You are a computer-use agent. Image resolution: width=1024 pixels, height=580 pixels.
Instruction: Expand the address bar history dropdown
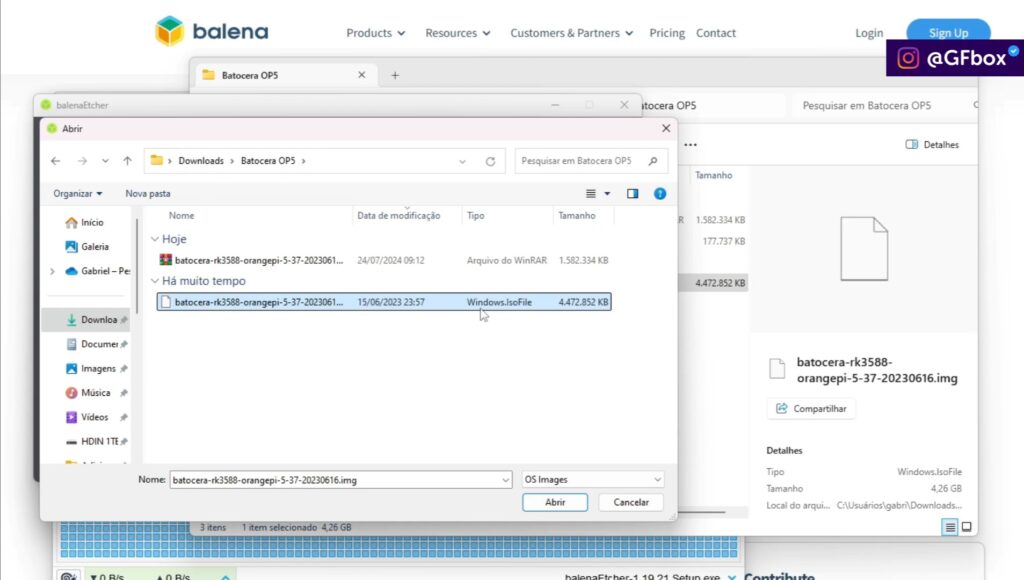[x=462, y=161]
